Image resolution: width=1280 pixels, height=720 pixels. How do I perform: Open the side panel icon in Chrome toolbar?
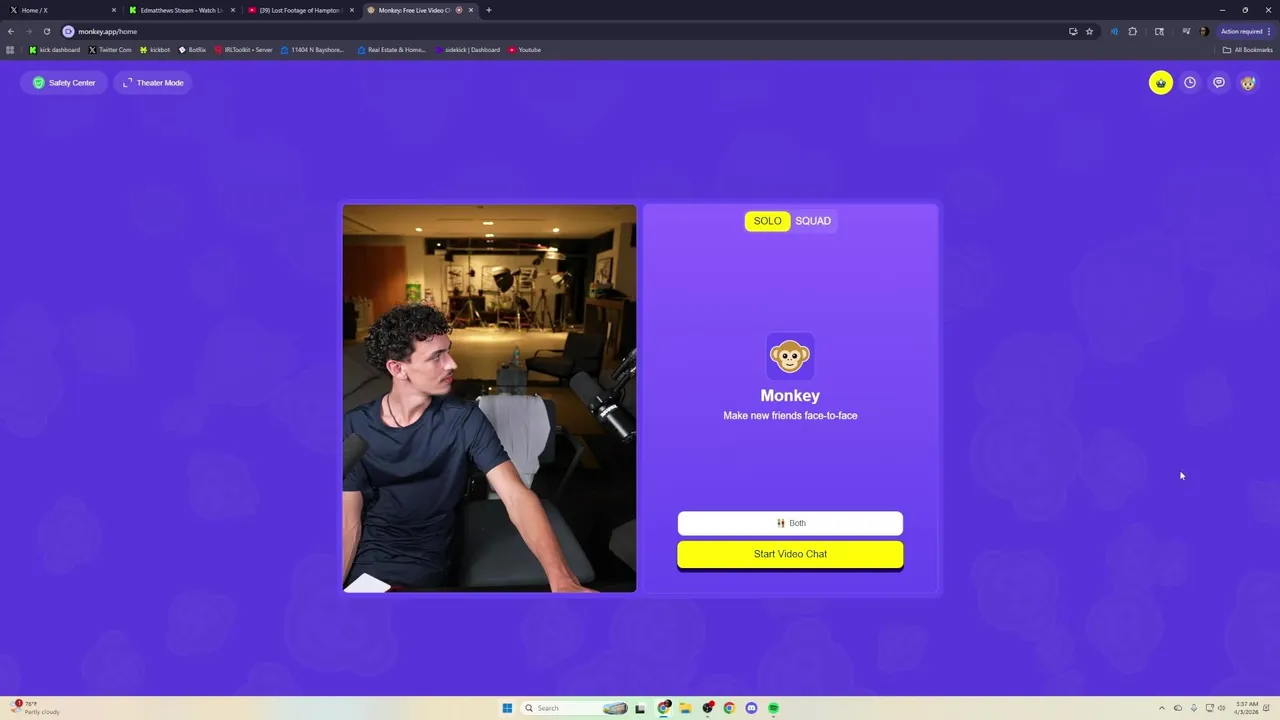point(1159,31)
